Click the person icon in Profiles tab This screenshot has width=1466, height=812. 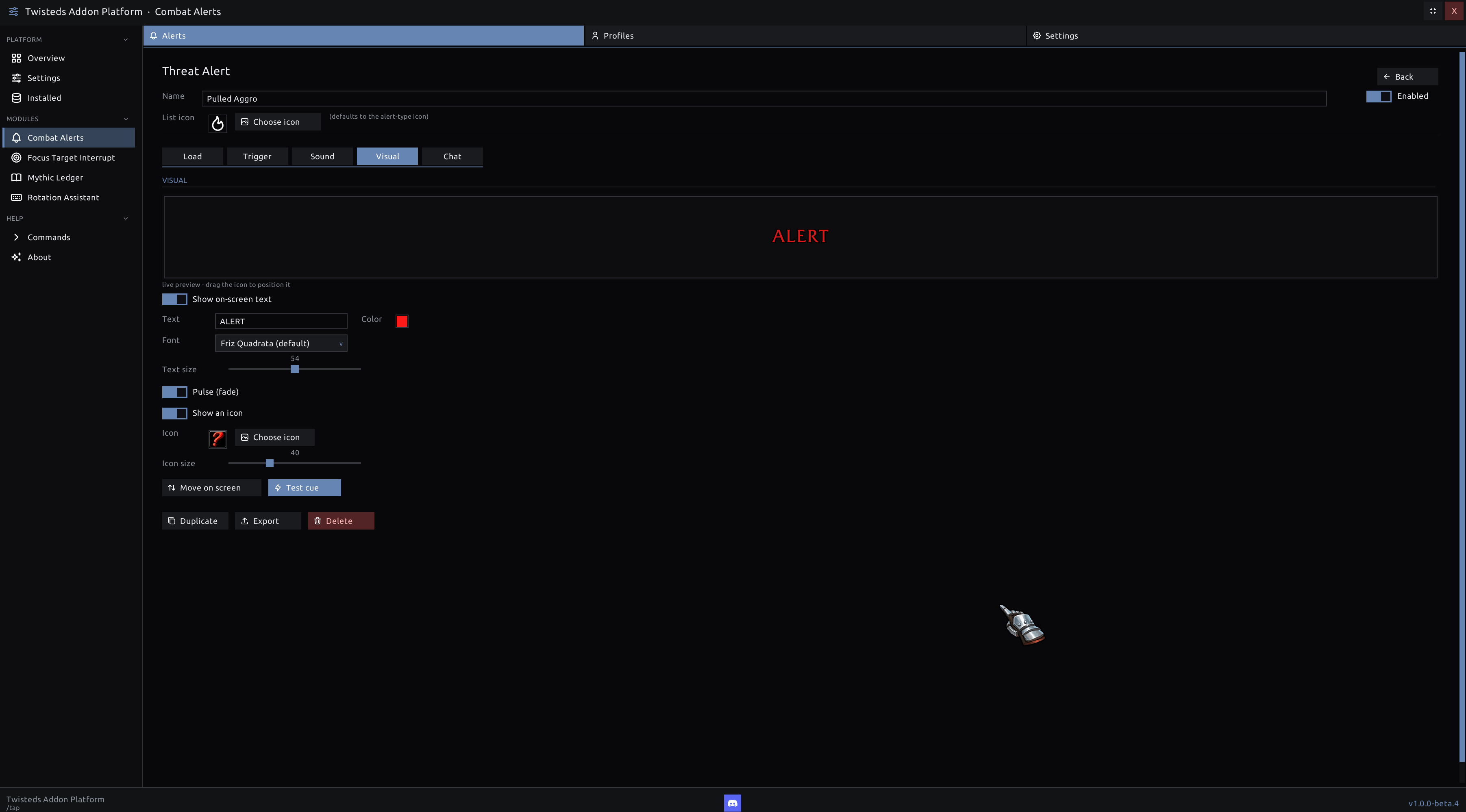point(595,35)
